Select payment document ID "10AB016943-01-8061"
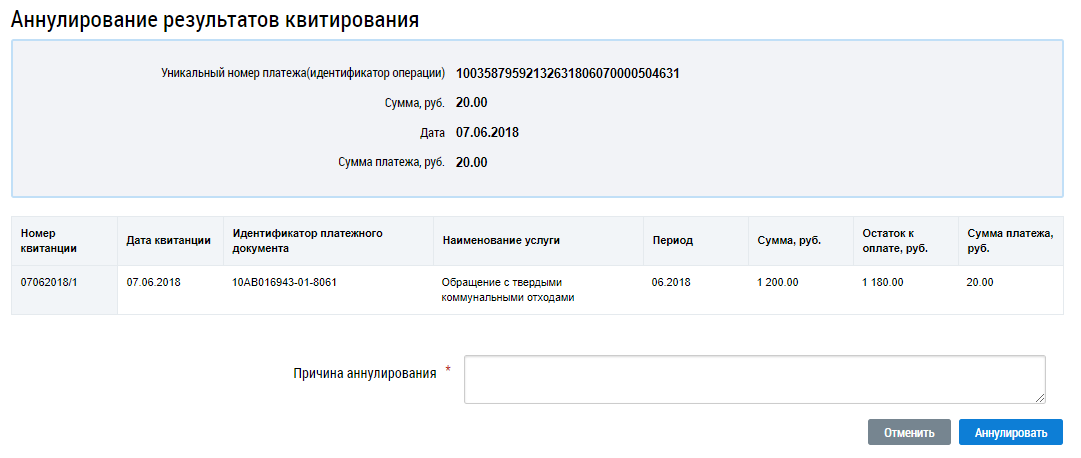The width and height of the screenshot is (1081, 458). coord(284,282)
